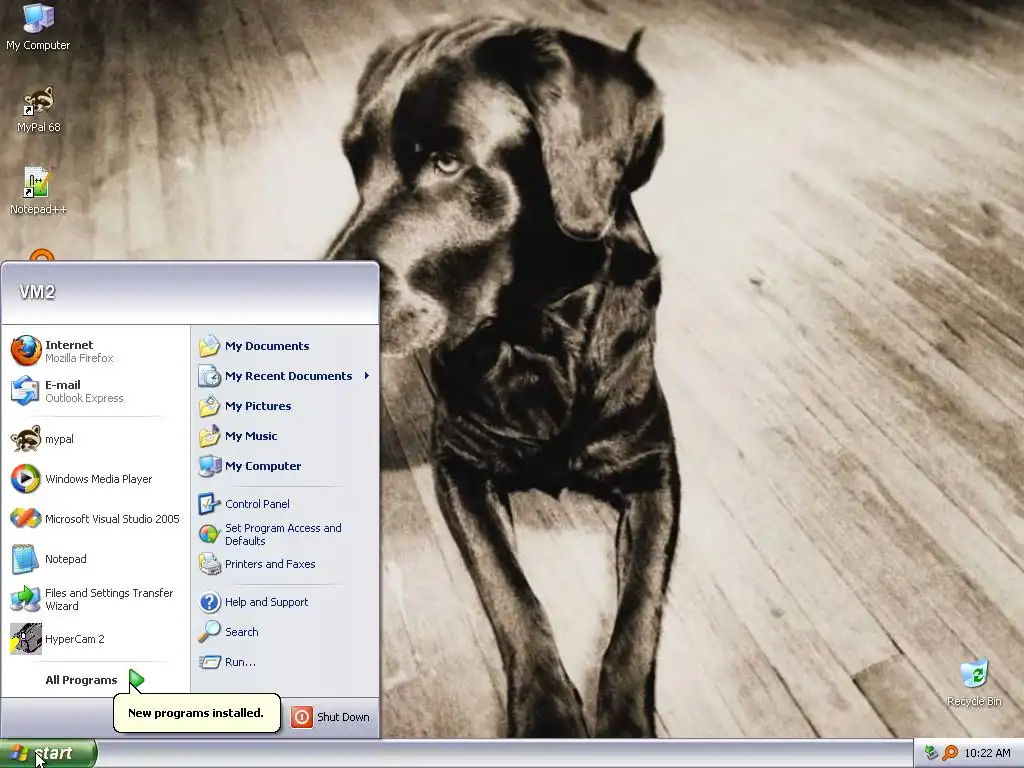
Task: Click the Notepad label in Start menu
Action: pos(65,558)
